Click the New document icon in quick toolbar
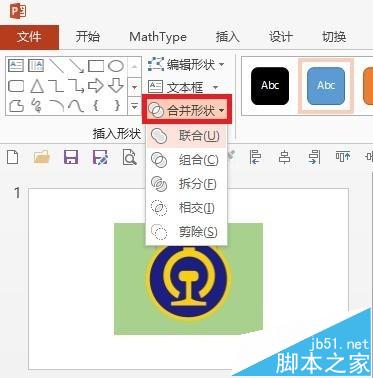373x378 pixels. coord(13,157)
